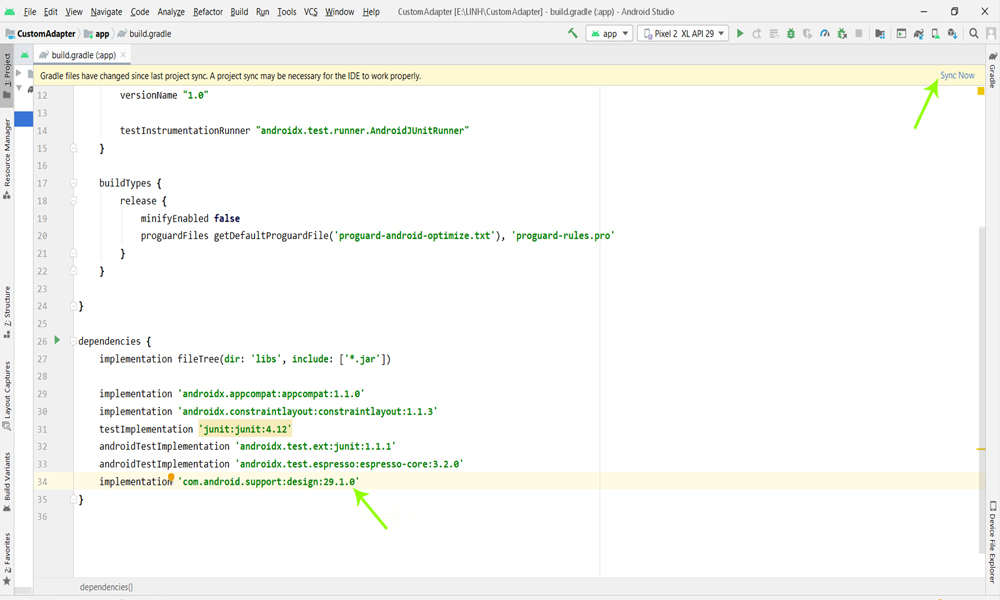Viewport: 1000px width, 600px height.
Task: Click the dependencies{} breadcrumb at editor bottom
Action: pos(107,587)
